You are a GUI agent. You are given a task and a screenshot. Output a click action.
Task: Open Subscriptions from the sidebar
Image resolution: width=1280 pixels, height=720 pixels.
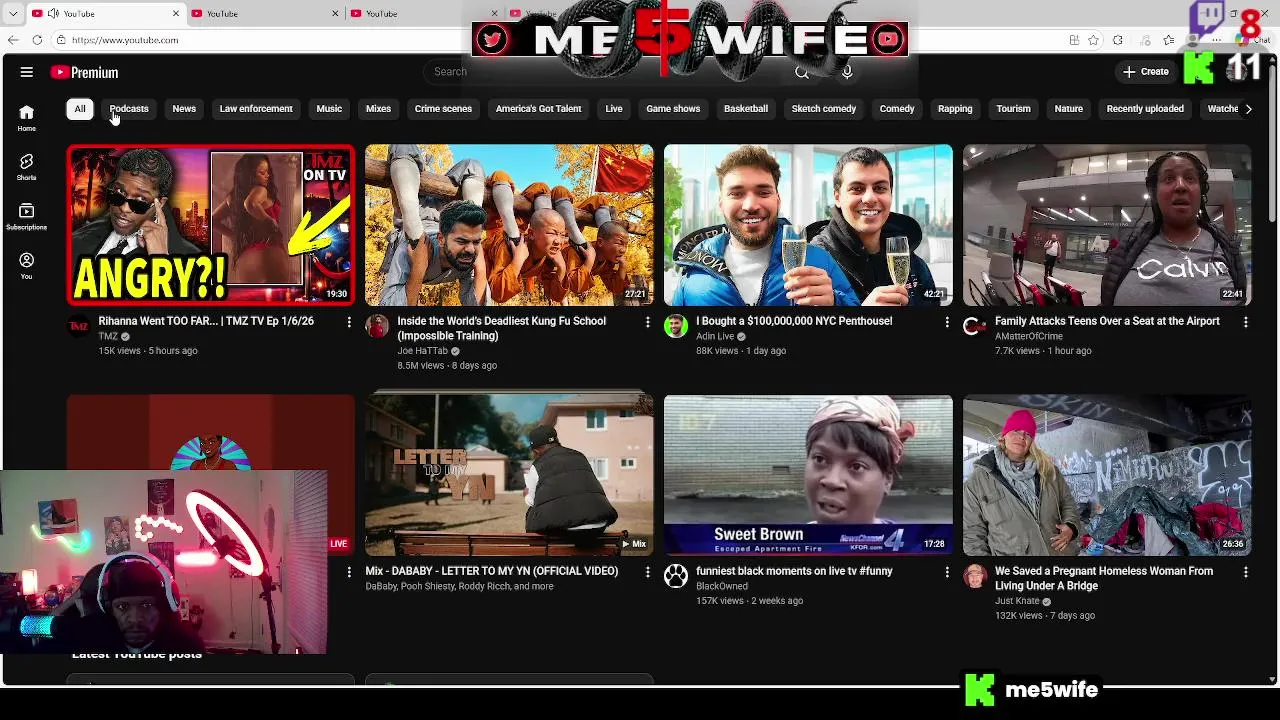26,217
